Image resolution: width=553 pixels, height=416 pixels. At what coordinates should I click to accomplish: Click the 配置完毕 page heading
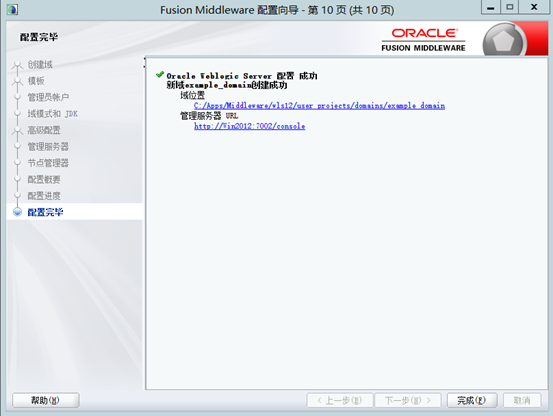38,37
